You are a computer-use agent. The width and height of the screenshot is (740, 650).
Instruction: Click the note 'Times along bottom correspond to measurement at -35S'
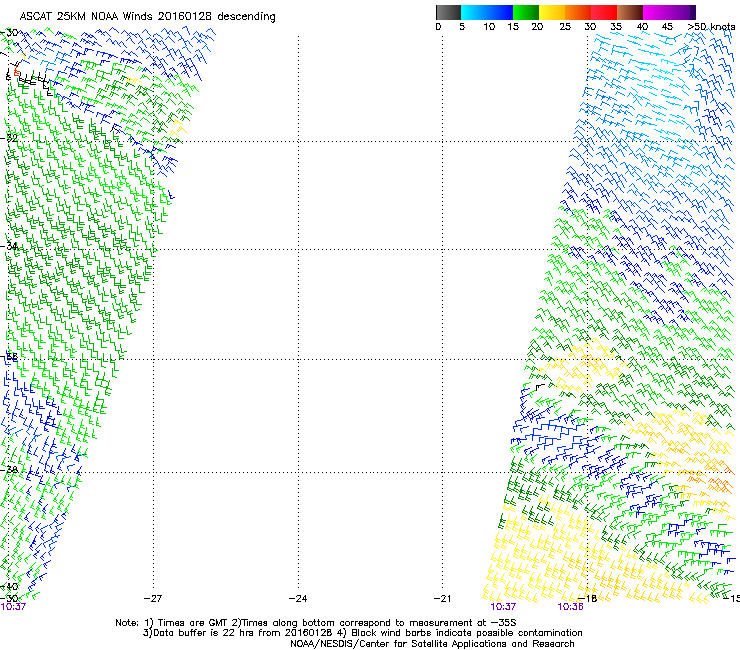(378, 623)
